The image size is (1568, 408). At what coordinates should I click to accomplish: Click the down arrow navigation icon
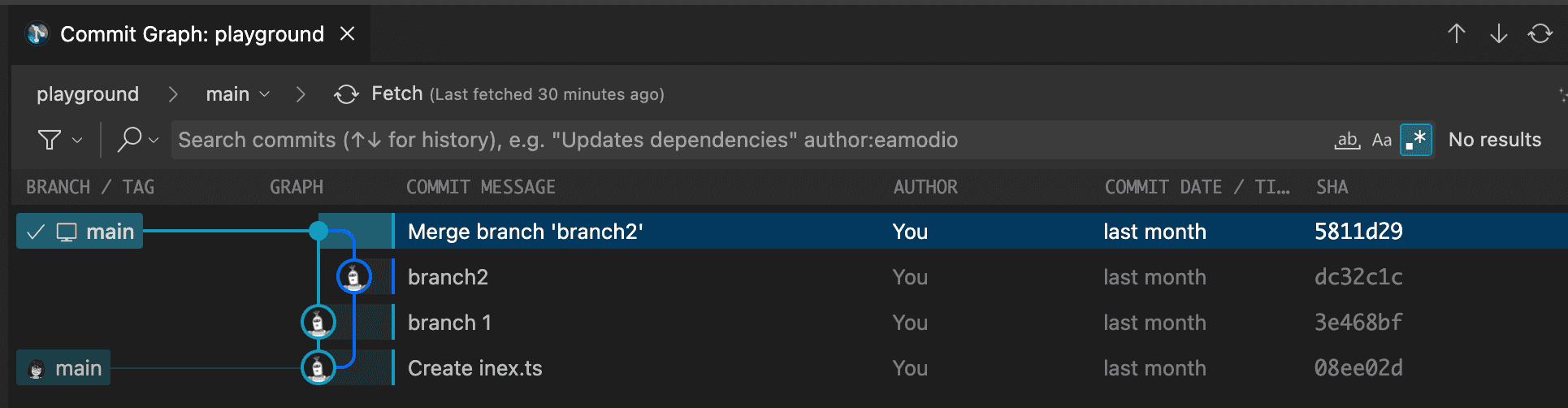pos(1498,33)
